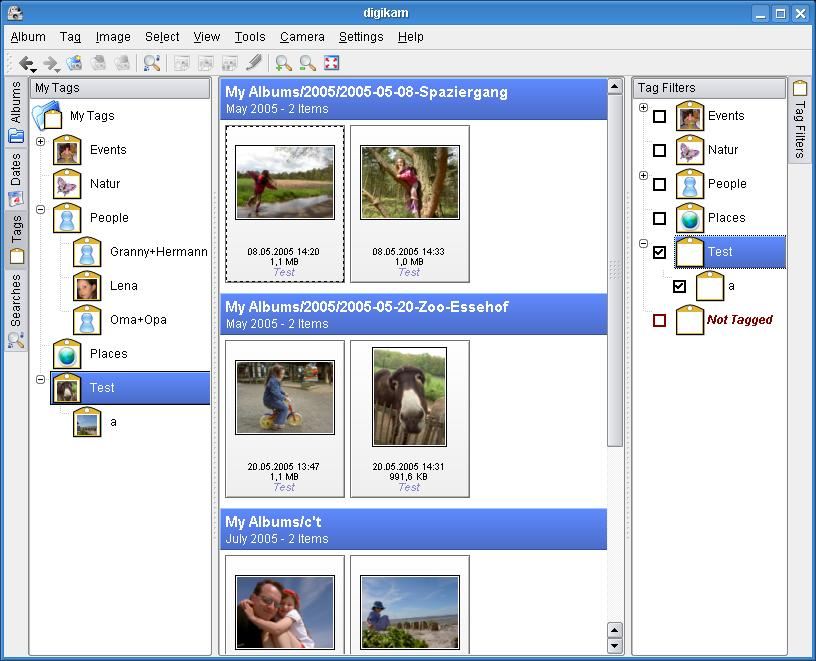Select the child on bicycle photo
The height and width of the screenshot is (661, 816).
[285, 397]
